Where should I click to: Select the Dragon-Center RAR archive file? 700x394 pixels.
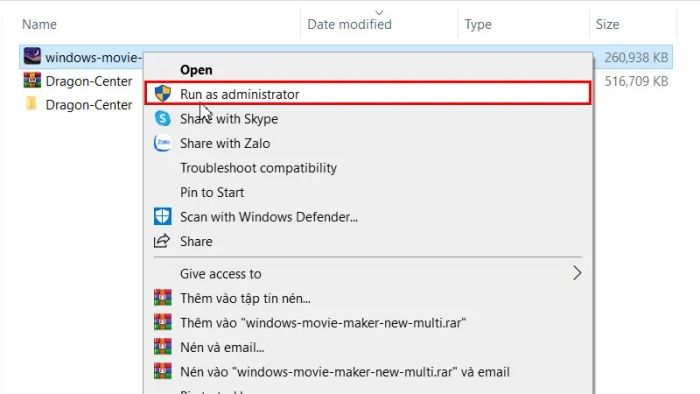78,81
